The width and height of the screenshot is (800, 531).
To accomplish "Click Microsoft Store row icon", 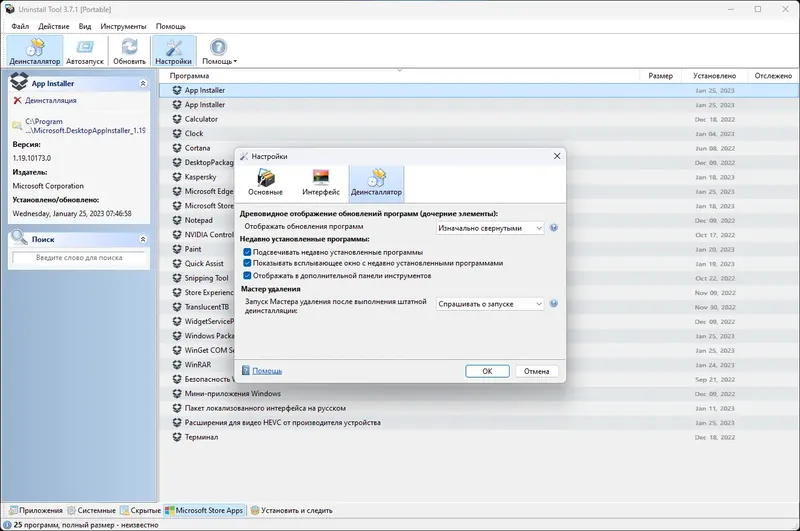I will (177, 206).
